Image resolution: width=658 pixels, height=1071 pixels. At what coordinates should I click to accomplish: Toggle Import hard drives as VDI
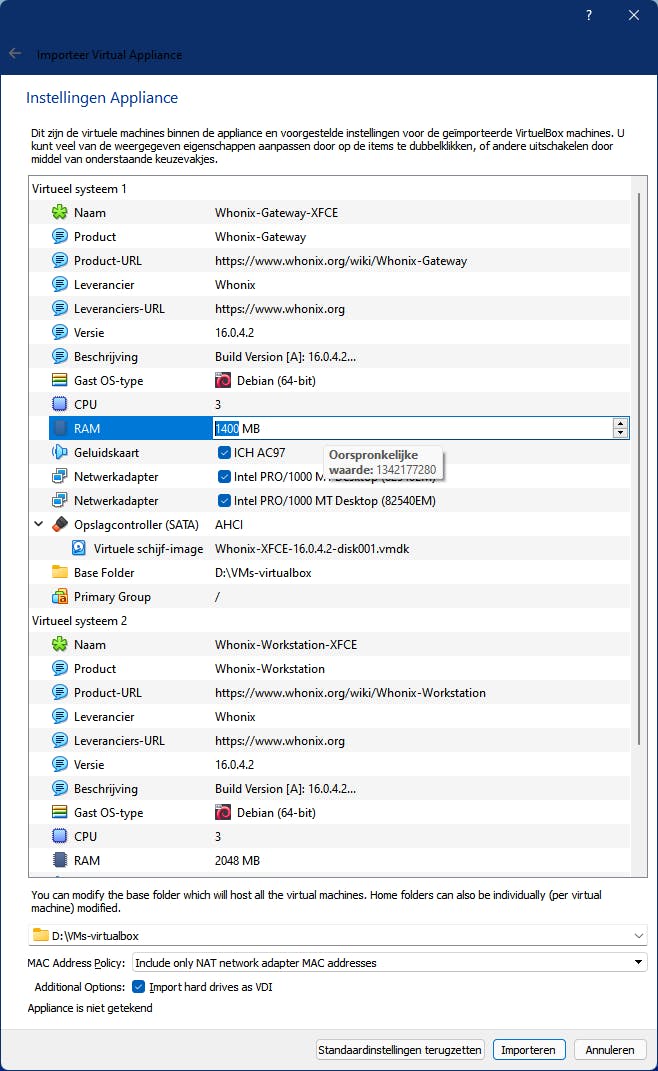click(x=139, y=986)
